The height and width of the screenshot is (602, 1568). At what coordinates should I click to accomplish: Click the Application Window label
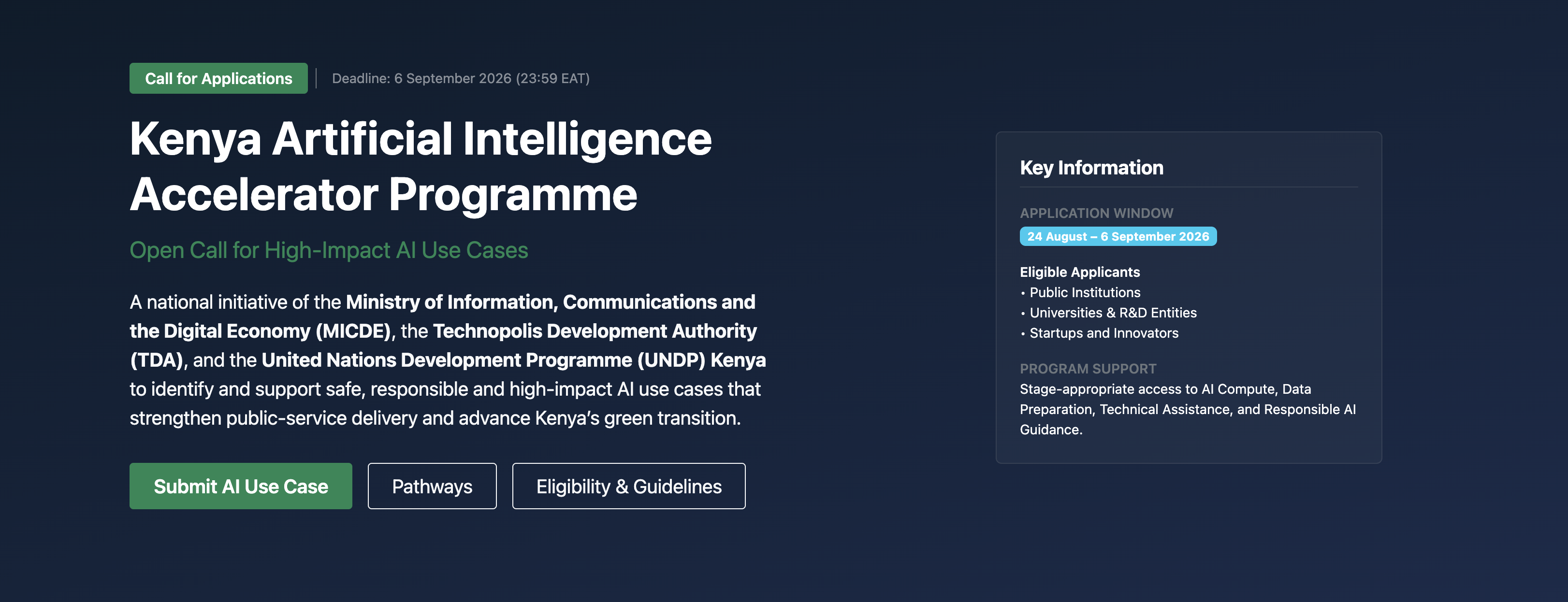pos(1096,213)
